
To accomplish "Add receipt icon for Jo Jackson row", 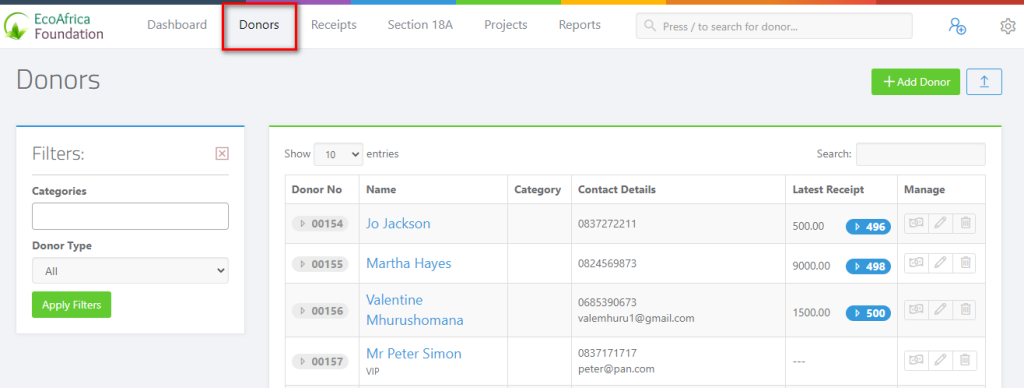I will 916,223.
